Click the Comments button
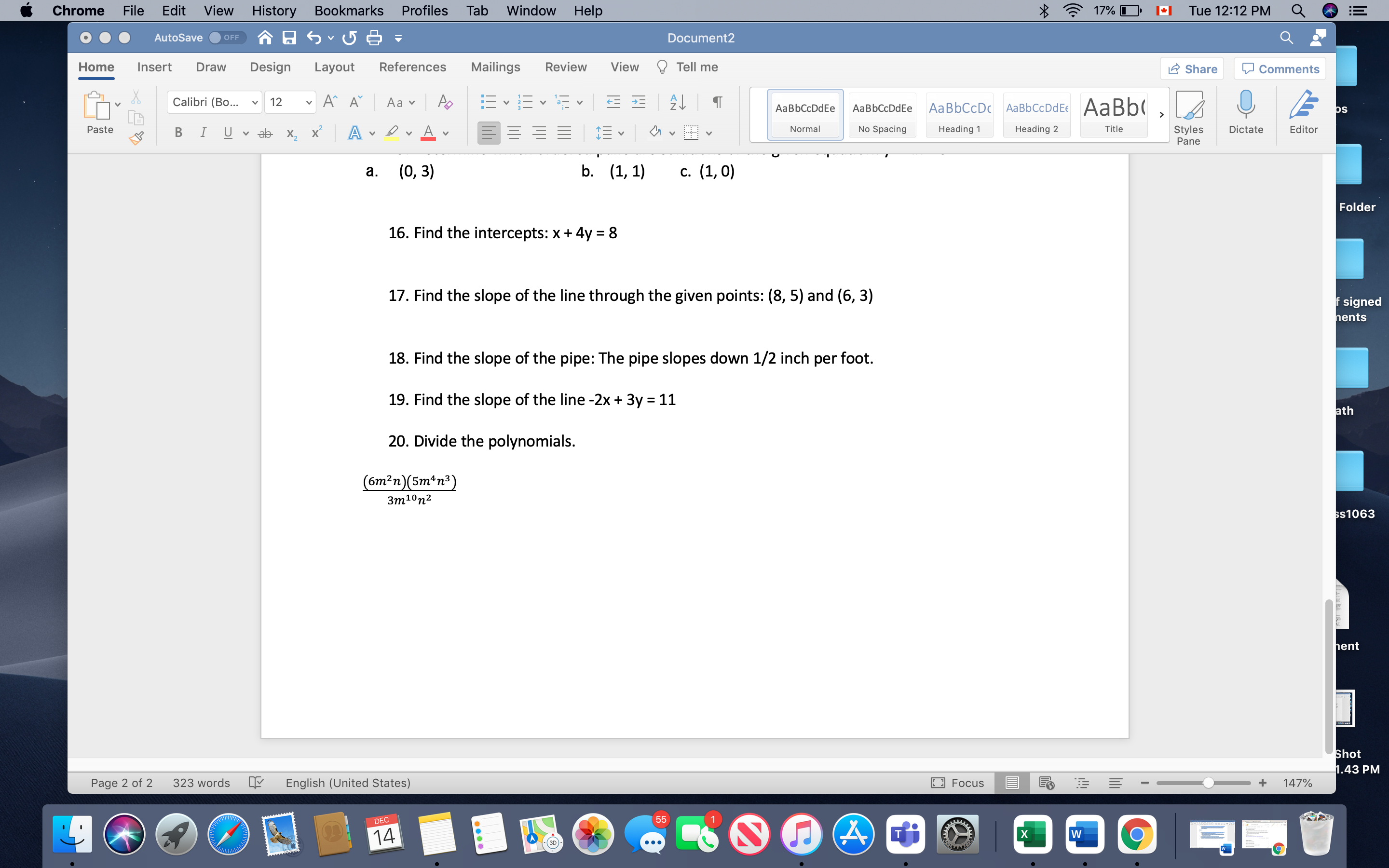This screenshot has width=1389, height=868. (1280, 69)
